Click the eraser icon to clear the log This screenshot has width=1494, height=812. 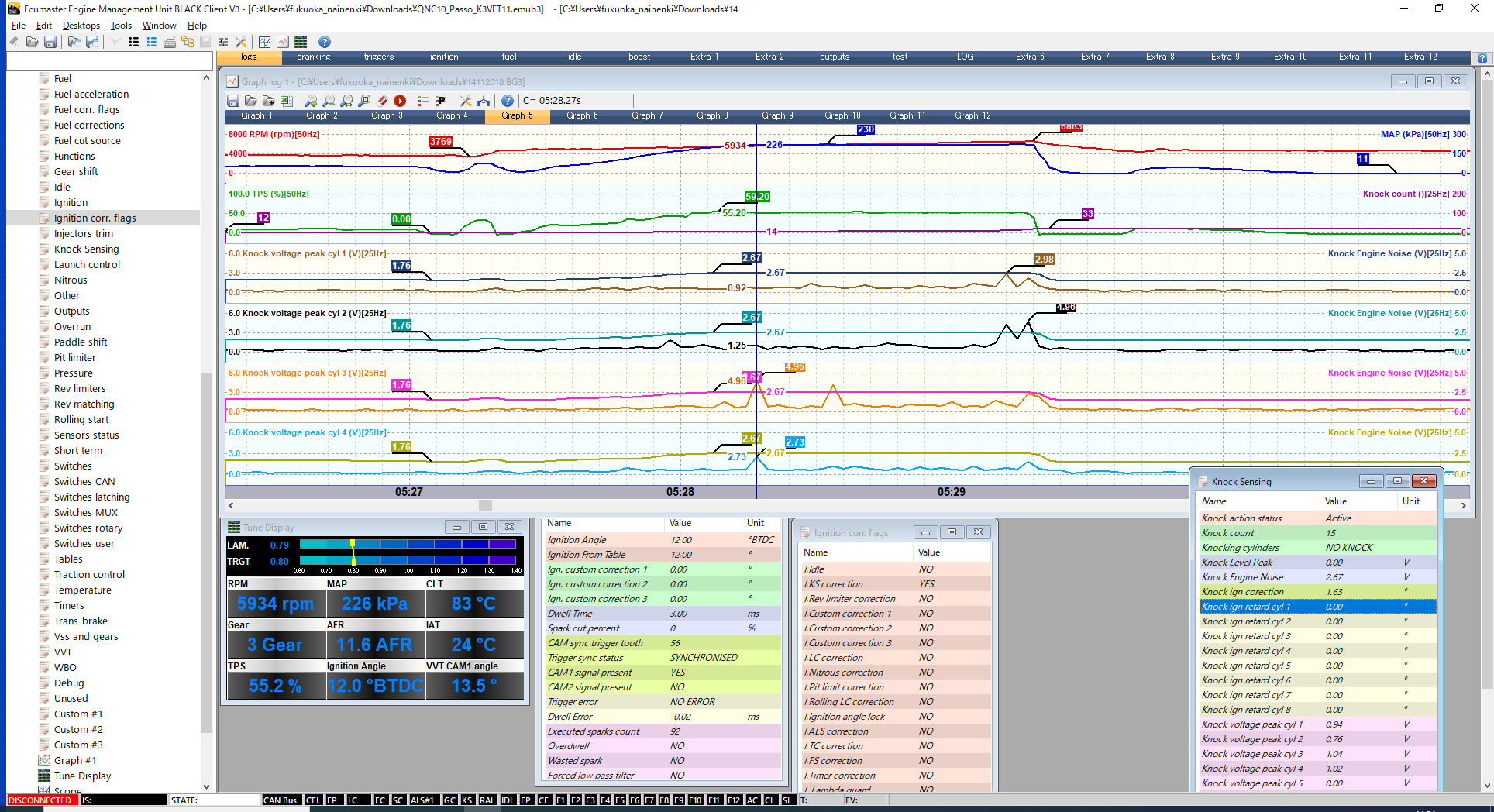click(x=382, y=101)
